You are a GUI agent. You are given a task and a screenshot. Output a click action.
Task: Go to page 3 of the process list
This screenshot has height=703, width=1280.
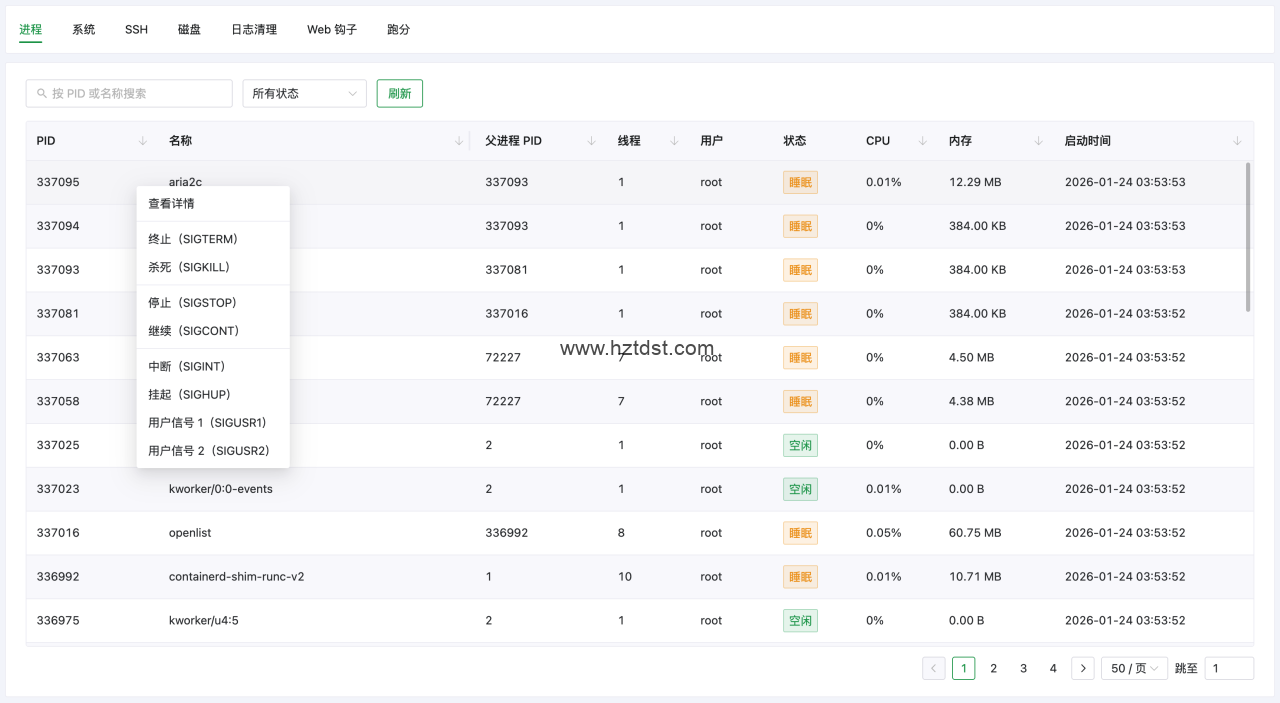coord(1023,667)
